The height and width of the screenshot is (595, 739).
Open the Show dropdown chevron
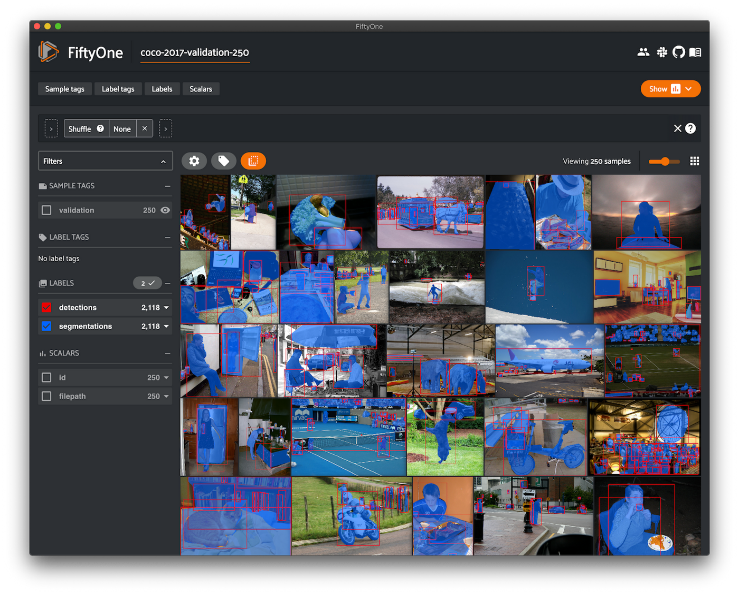click(689, 89)
